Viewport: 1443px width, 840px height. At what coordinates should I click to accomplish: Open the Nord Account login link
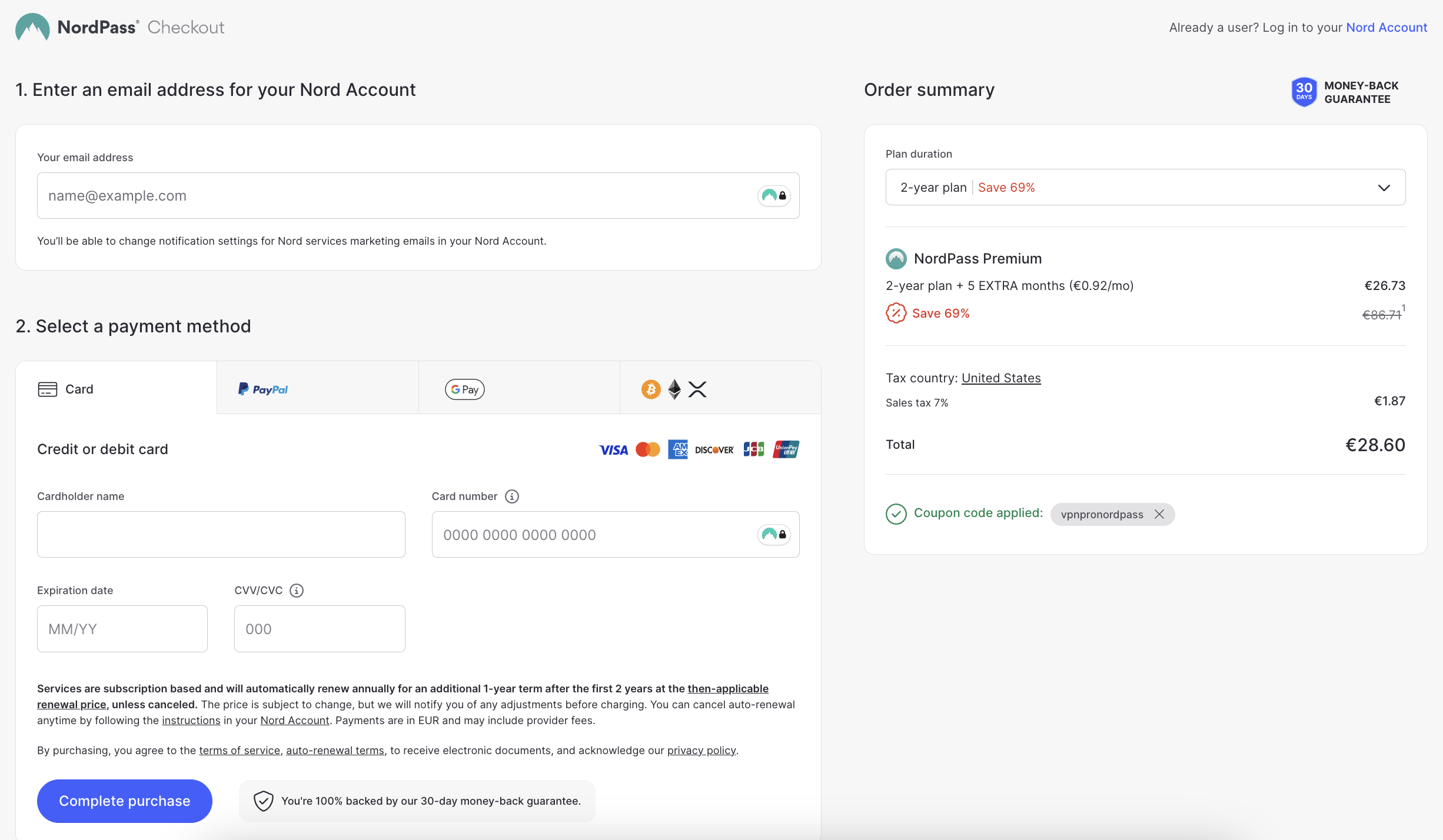(x=1387, y=28)
